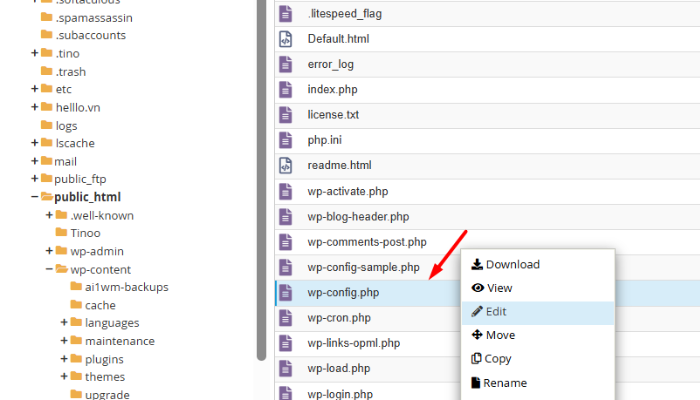The height and width of the screenshot is (400, 700).
Task: Expand the wp-admin folder
Action: [49, 250]
